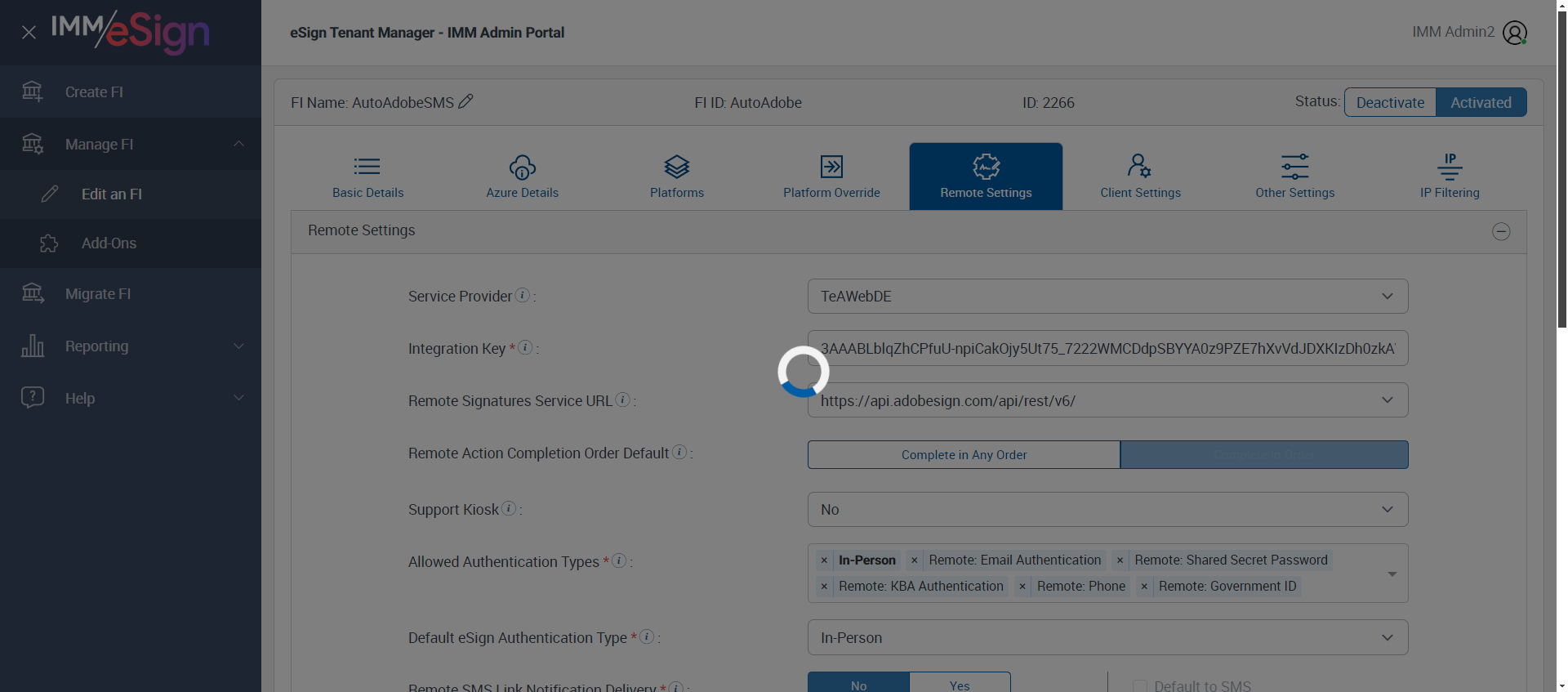Switch to the IP Filtering tab

[1450, 176]
